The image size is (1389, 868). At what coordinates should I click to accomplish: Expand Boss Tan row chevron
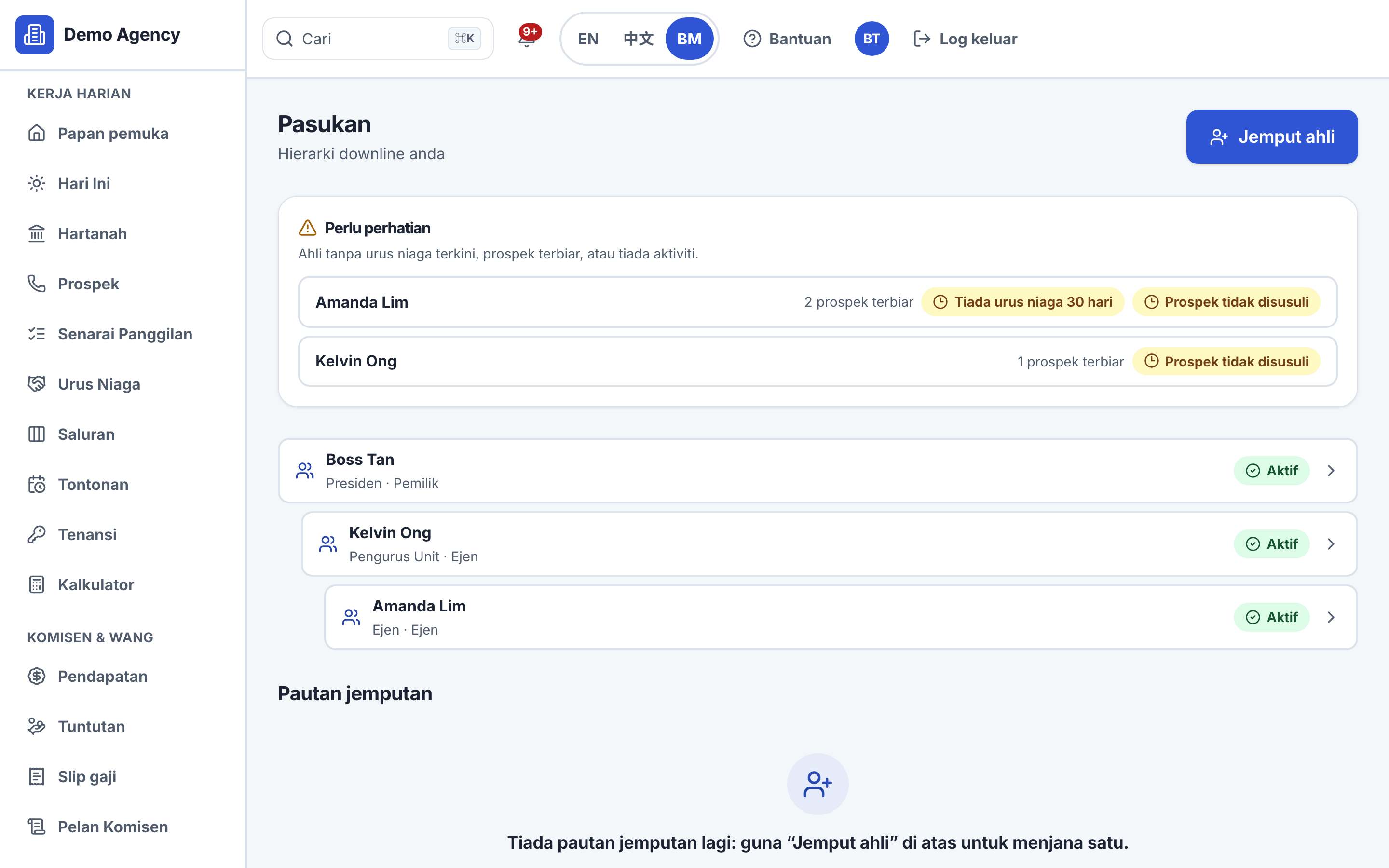pos(1331,471)
